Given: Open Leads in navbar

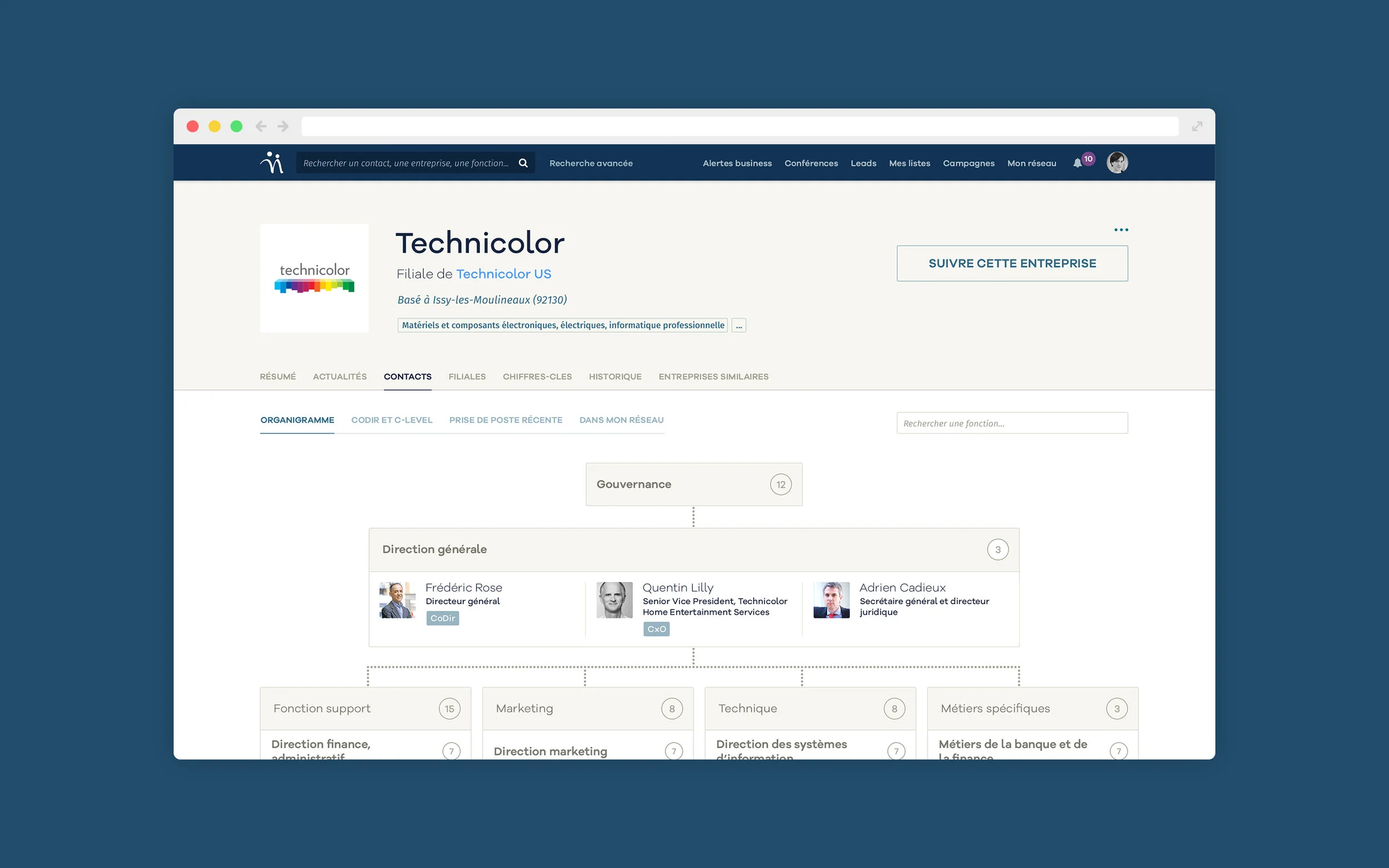Looking at the screenshot, I should 863,163.
